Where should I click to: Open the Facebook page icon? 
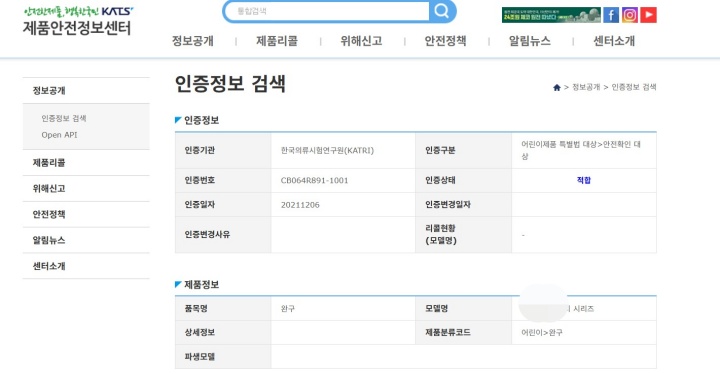pyautogui.click(x=611, y=15)
